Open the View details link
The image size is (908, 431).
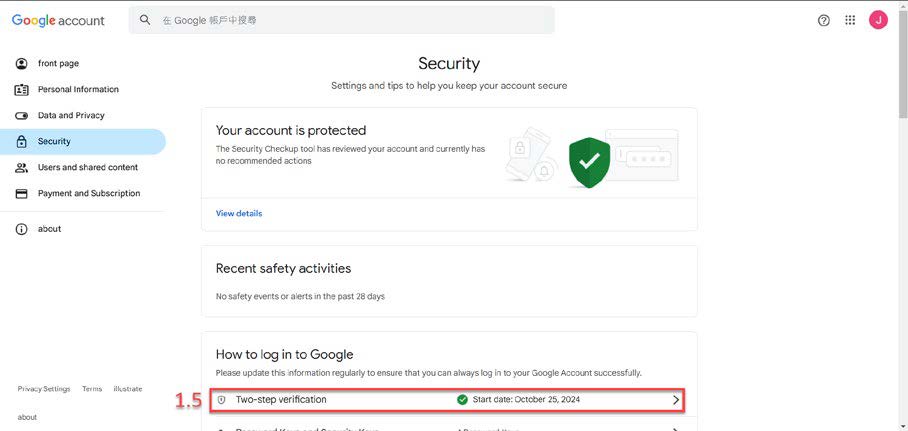[239, 213]
